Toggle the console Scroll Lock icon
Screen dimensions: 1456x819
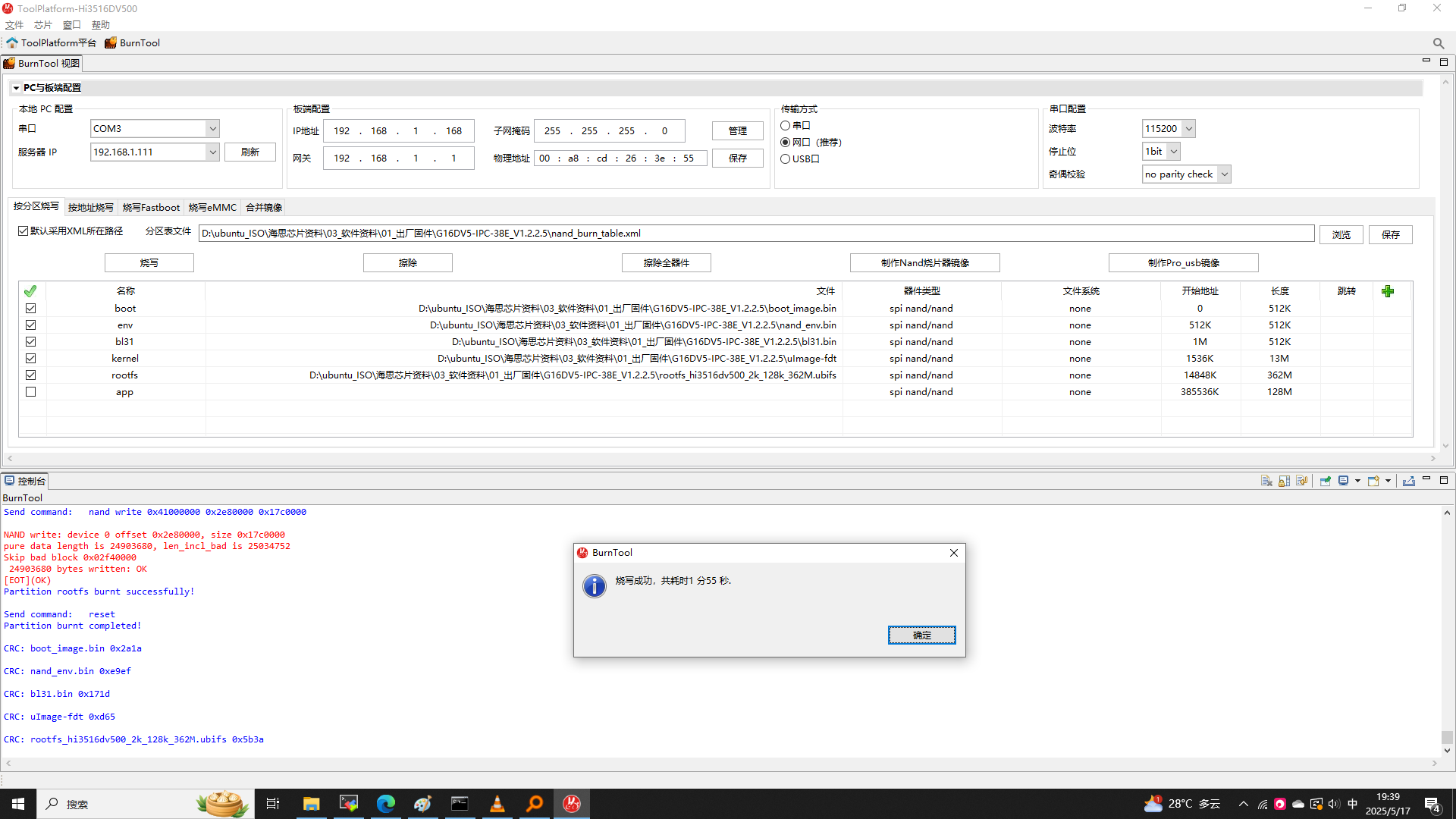tap(1284, 481)
